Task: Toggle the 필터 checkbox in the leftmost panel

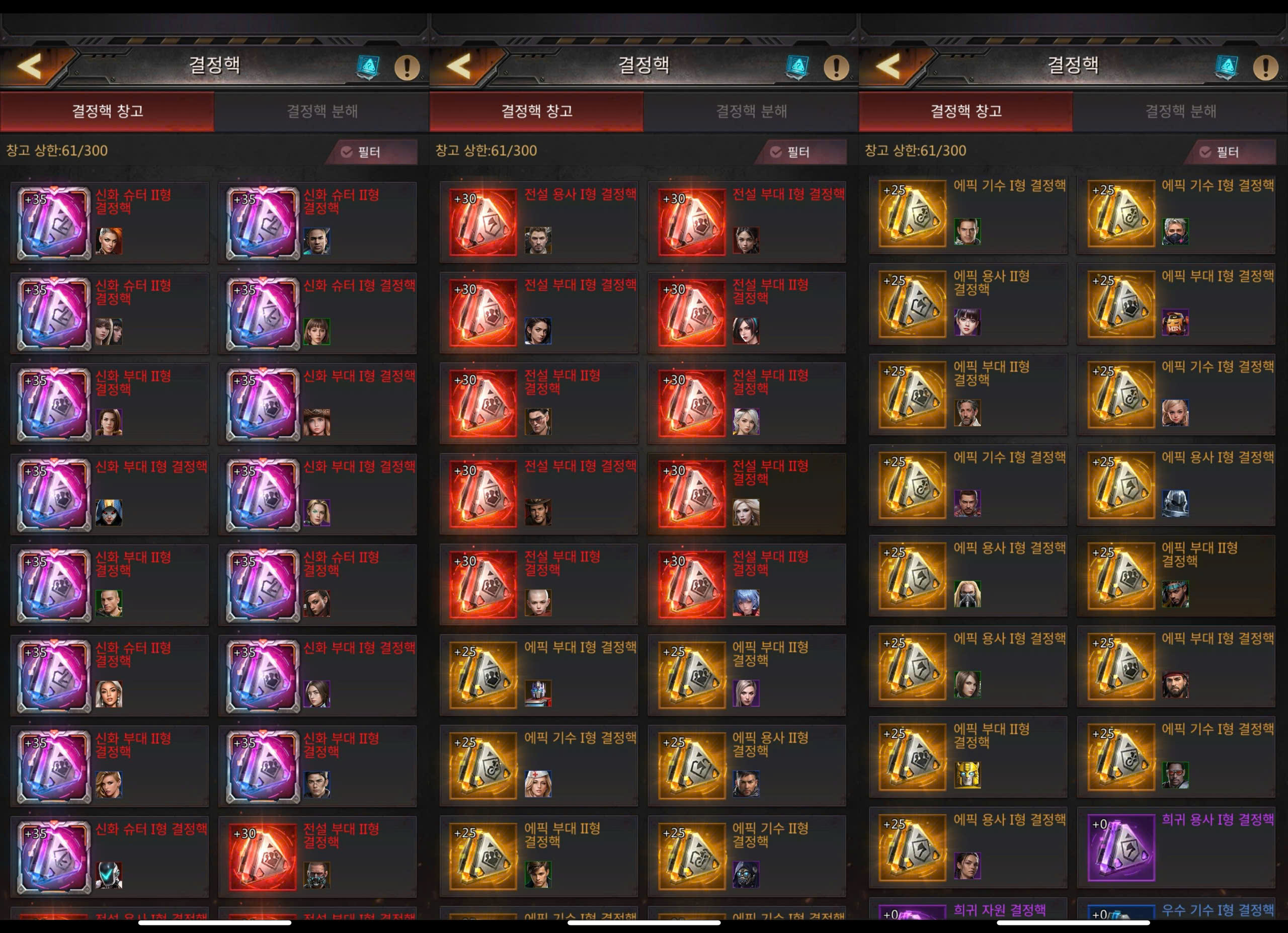Action: coord(347,151)
